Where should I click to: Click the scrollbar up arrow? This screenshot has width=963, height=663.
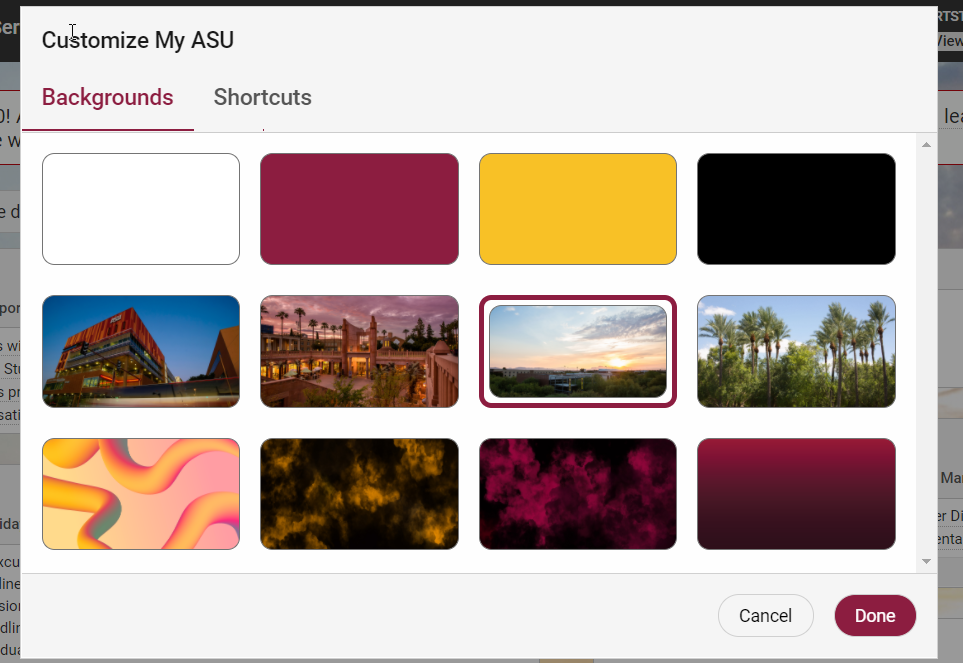pyautogui.click(x=926, y=145)
